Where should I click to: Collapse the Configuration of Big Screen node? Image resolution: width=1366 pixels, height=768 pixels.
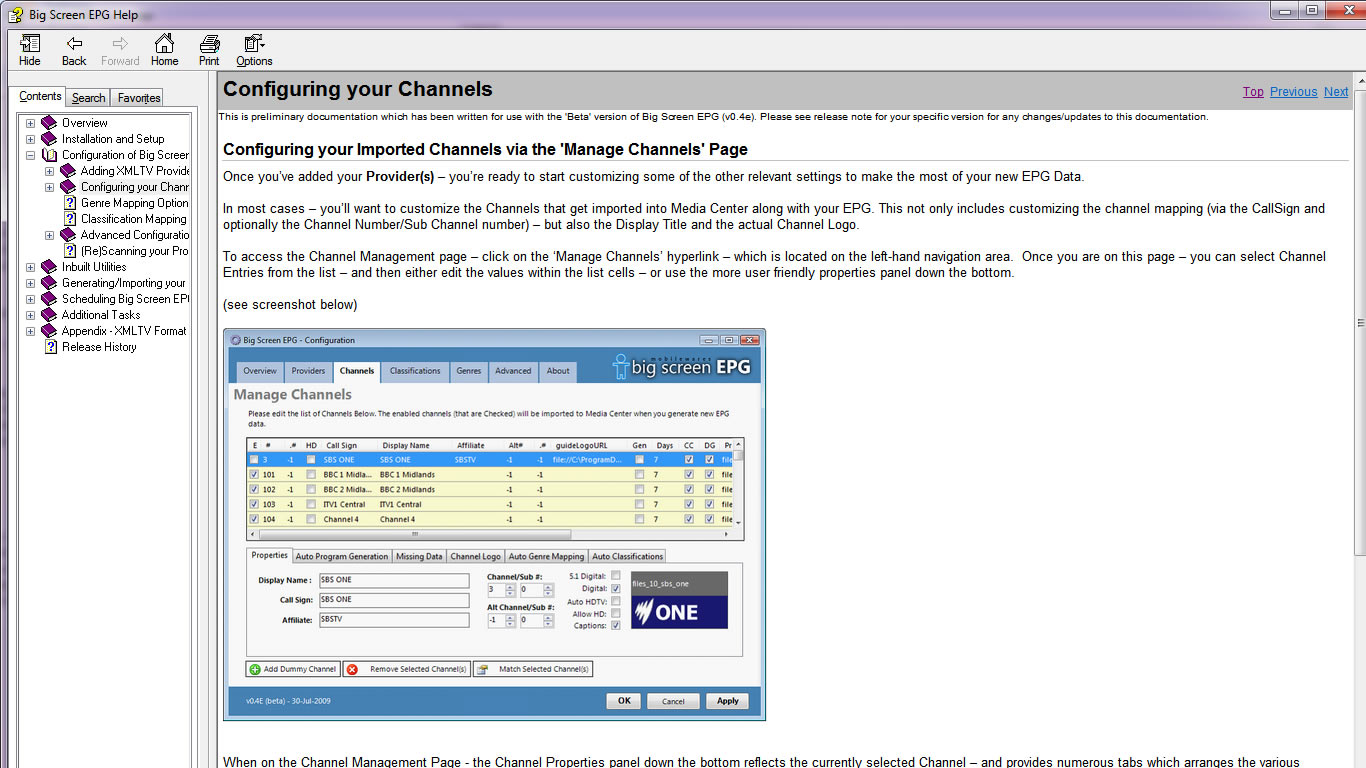[30, 155]
